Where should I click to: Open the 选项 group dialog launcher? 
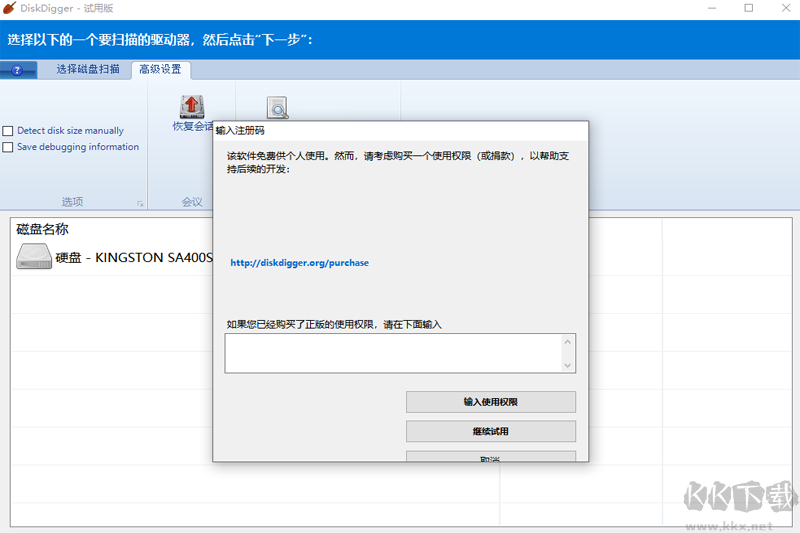click(x=140, y=204)
